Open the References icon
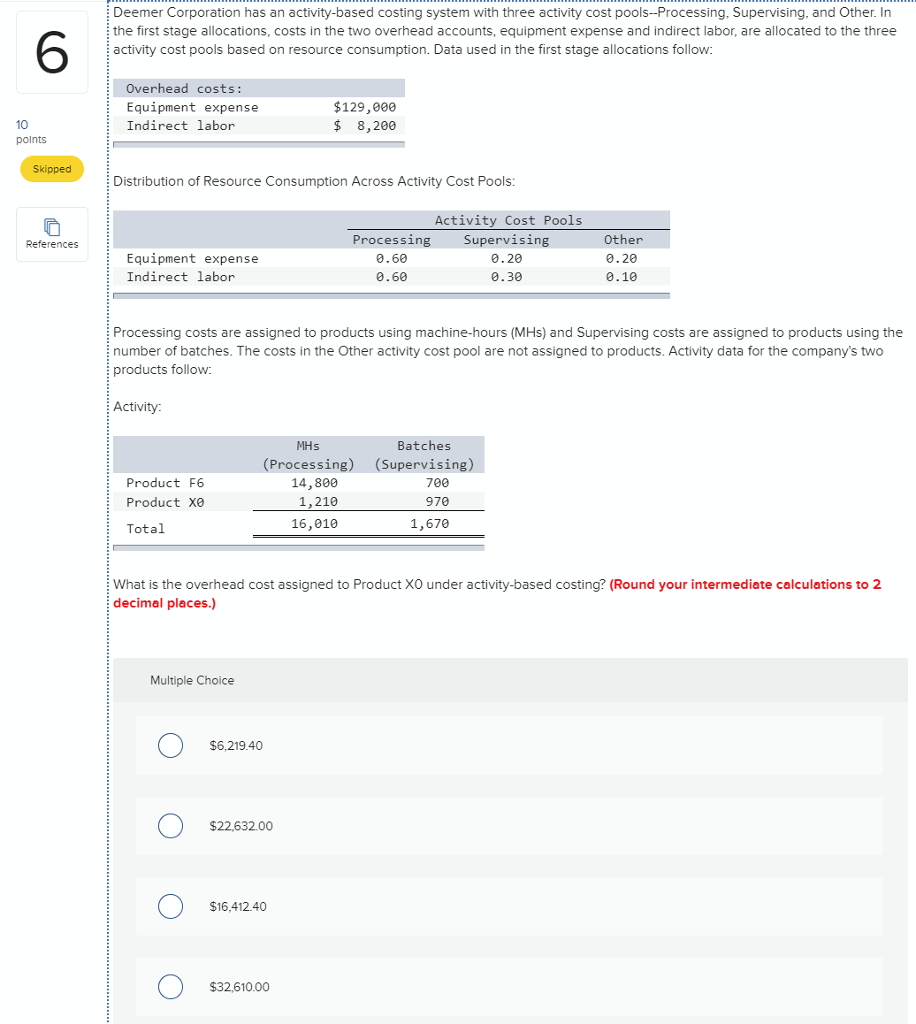The image size is (916, 1024). (x=52, y=227)
